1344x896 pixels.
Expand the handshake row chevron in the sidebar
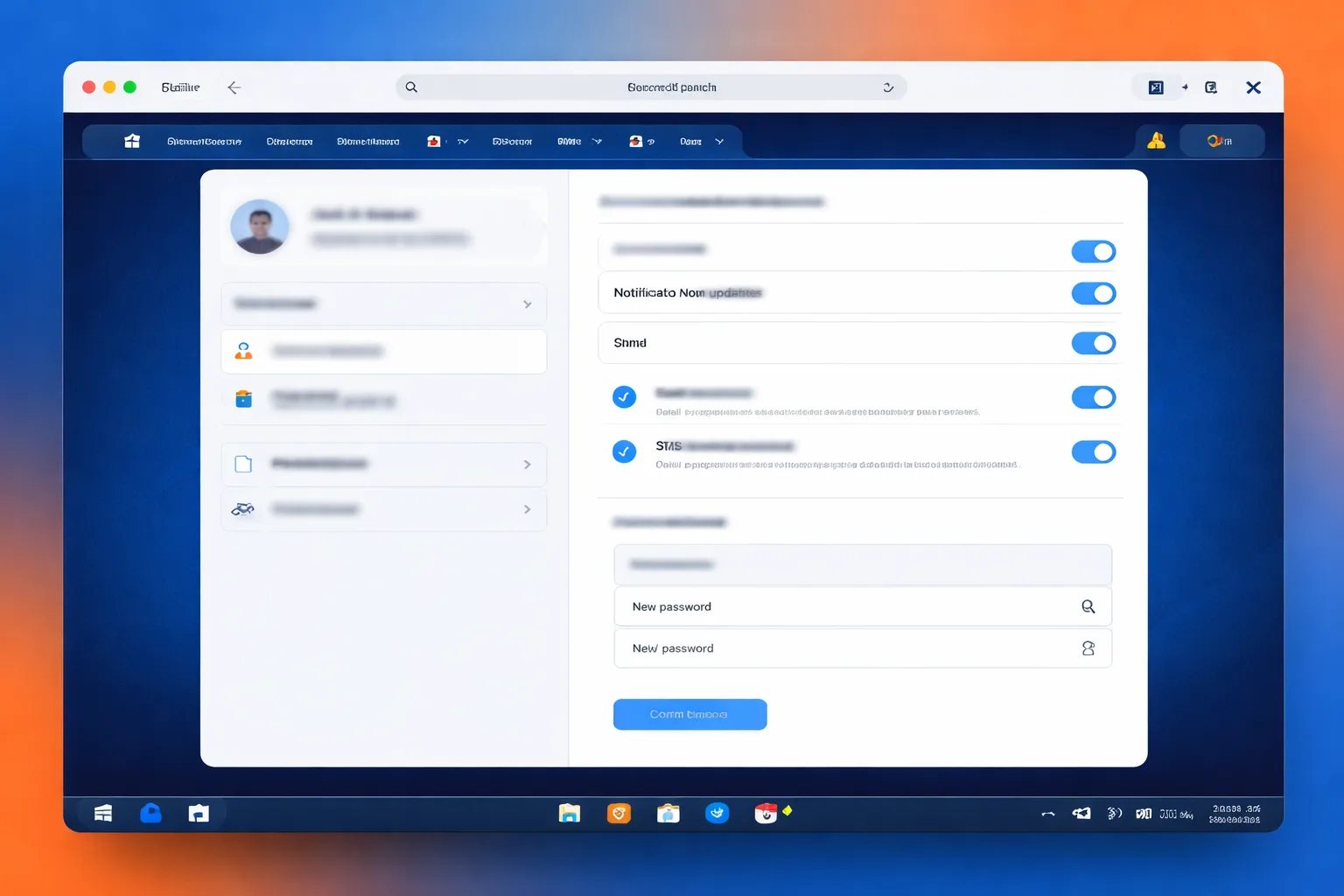(527, 509)
